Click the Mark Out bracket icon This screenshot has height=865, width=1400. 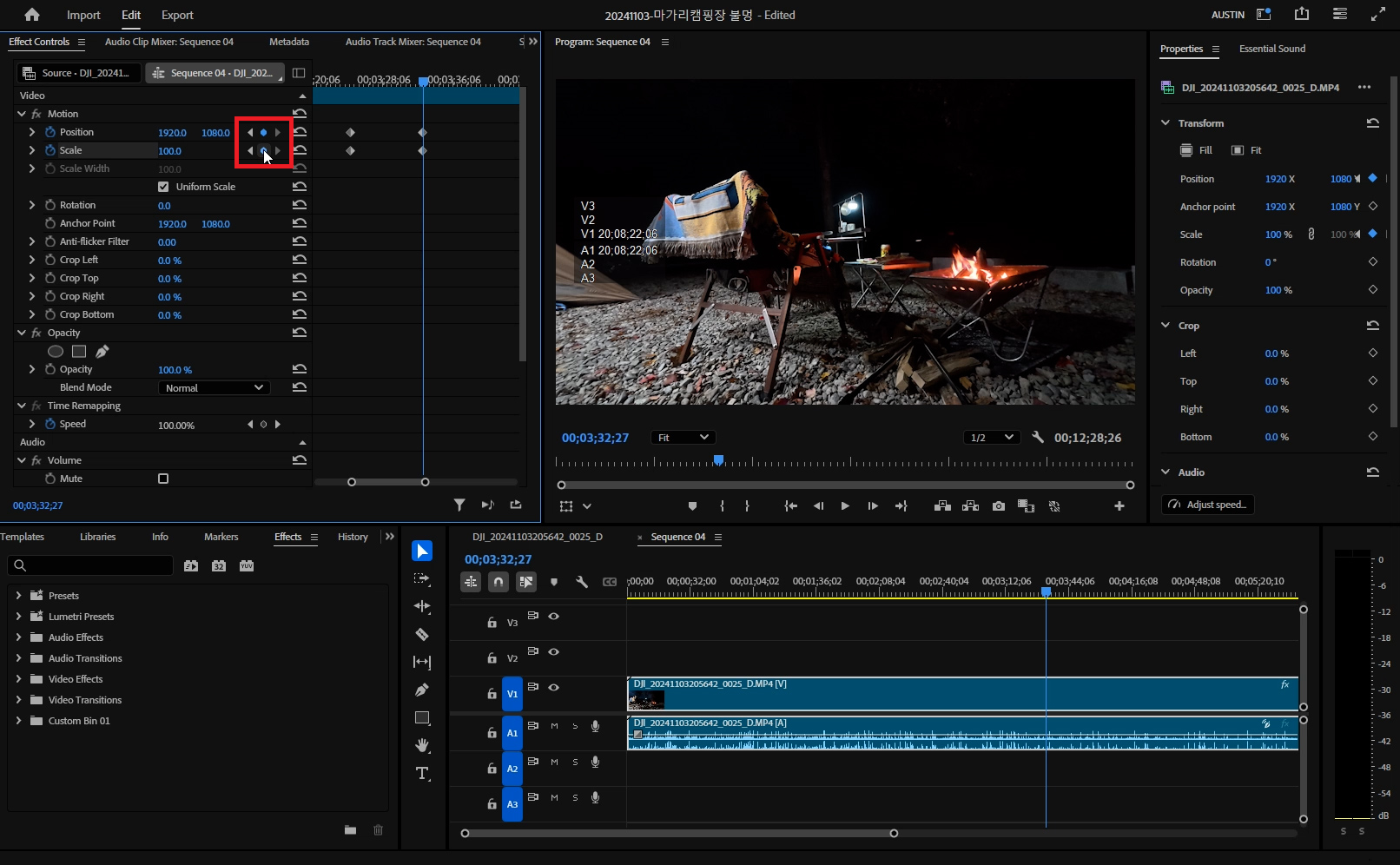747,505
